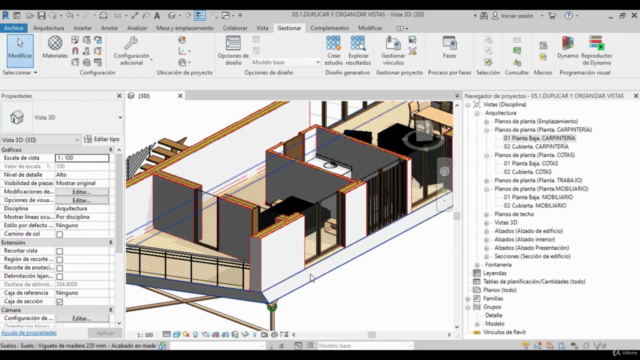The image size is (640, 360).
Task: Toggle Recorte de anotación checkbox
Action: (60, 268)
